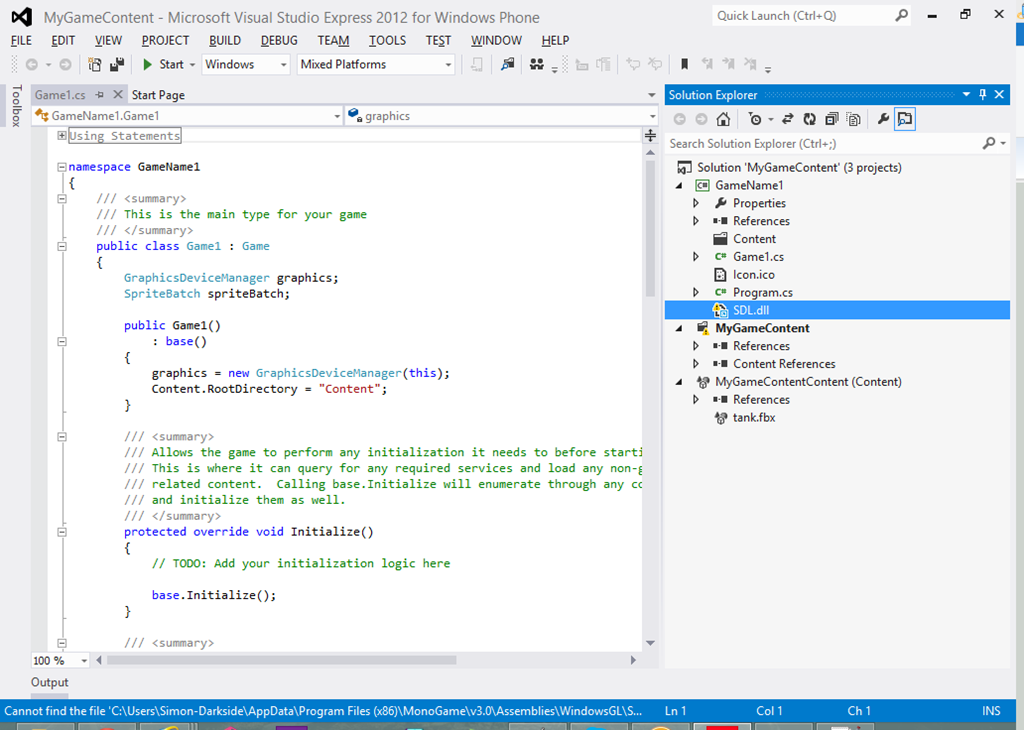Click the bookmark toolbar icon
The image size is (1024, 730).
tap(684, 64)
